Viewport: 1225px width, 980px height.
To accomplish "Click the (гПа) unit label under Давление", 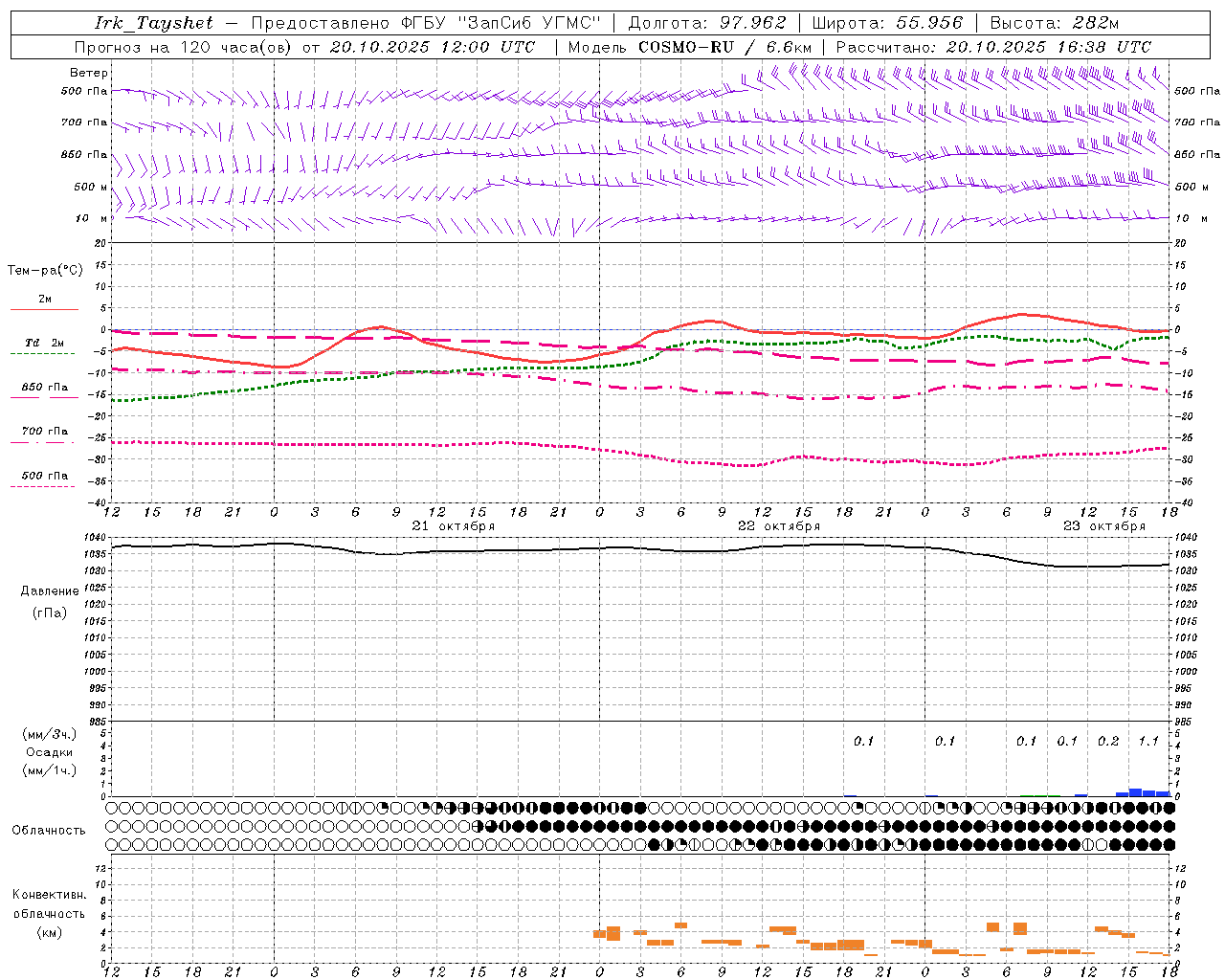I will click(x=50, y=613).
